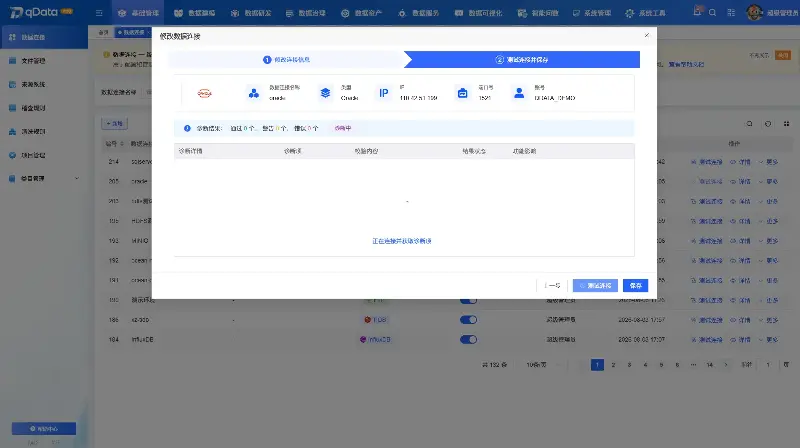The height and width of the screenshot is (448, 800).
Task: Open the notification bell in top header
Action: pyautogui.click(x=697, y=11)
